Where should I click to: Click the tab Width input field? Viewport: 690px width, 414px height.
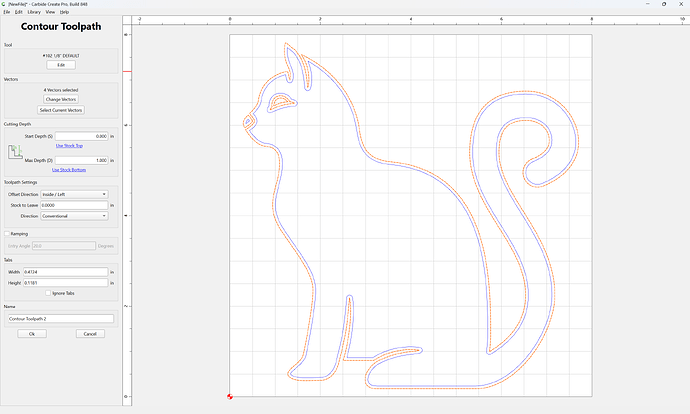click(65, 272)
